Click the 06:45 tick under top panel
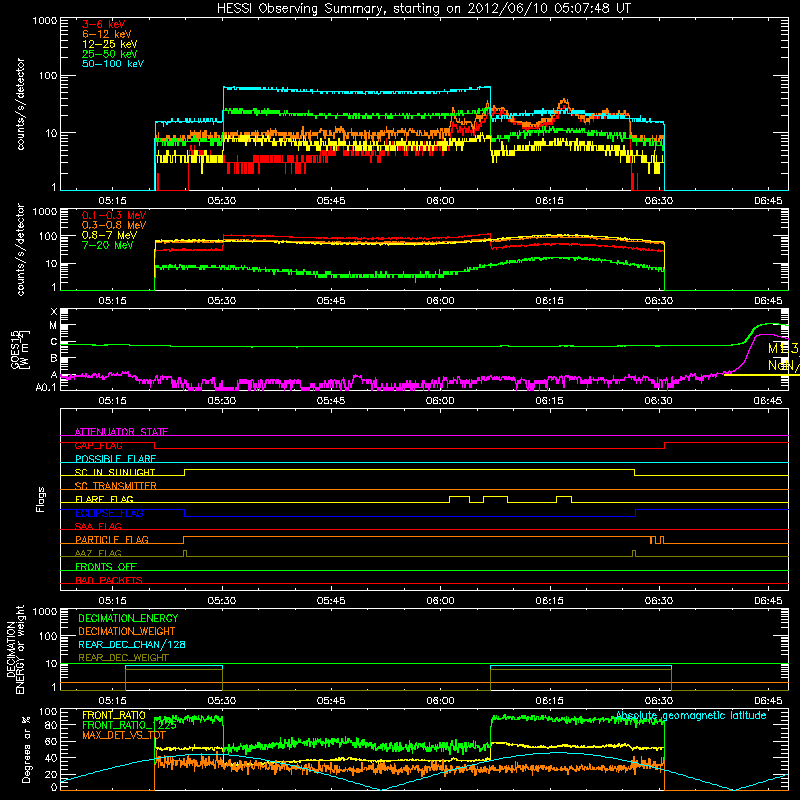The width and height of the screenshot is (800, 800). pos(768,201)
